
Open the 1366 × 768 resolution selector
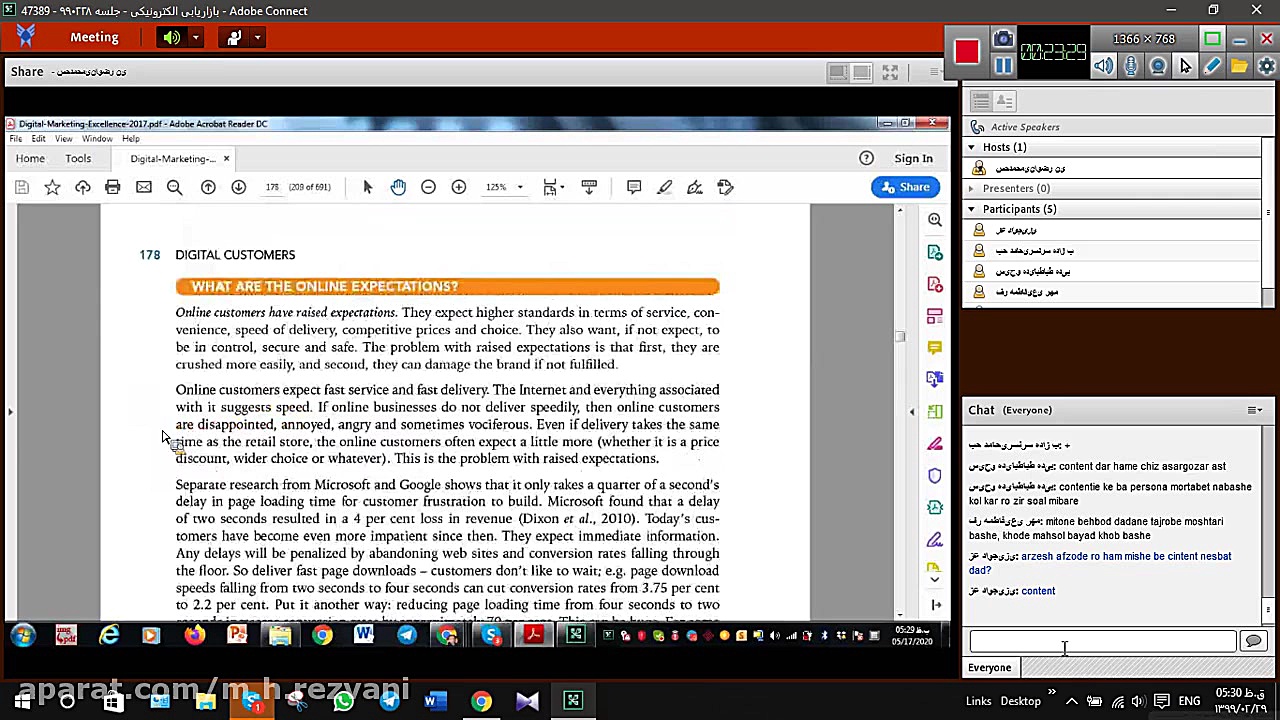tap(1144, 39)
